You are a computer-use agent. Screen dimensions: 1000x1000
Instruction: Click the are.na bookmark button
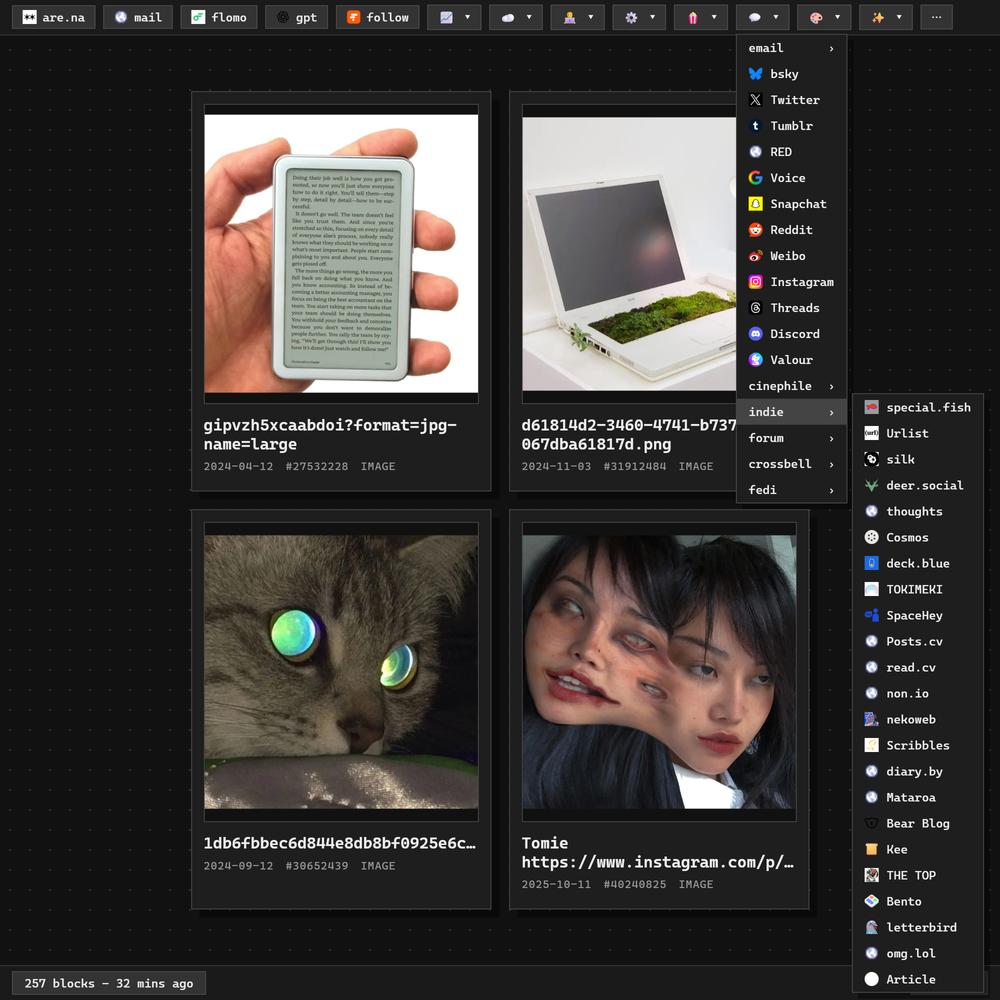coord(54,17)
